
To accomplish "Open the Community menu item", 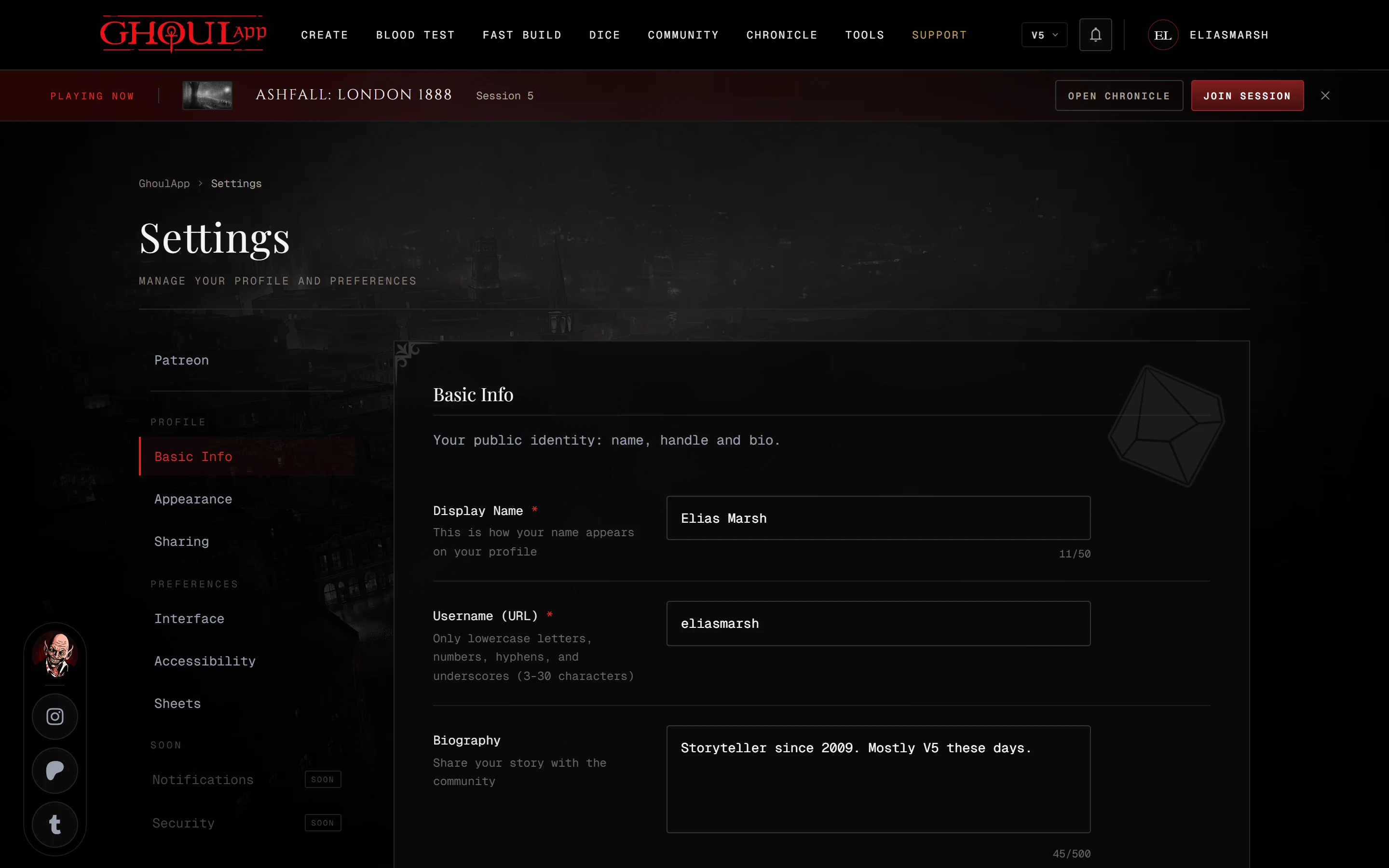I will pos(683,35).
